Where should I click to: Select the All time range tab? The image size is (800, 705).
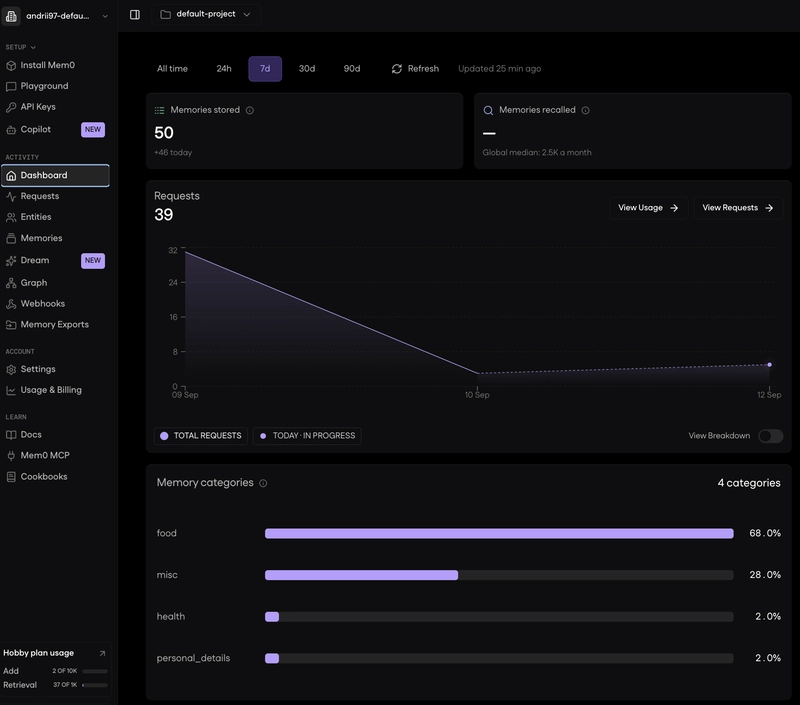click(172, 69)
